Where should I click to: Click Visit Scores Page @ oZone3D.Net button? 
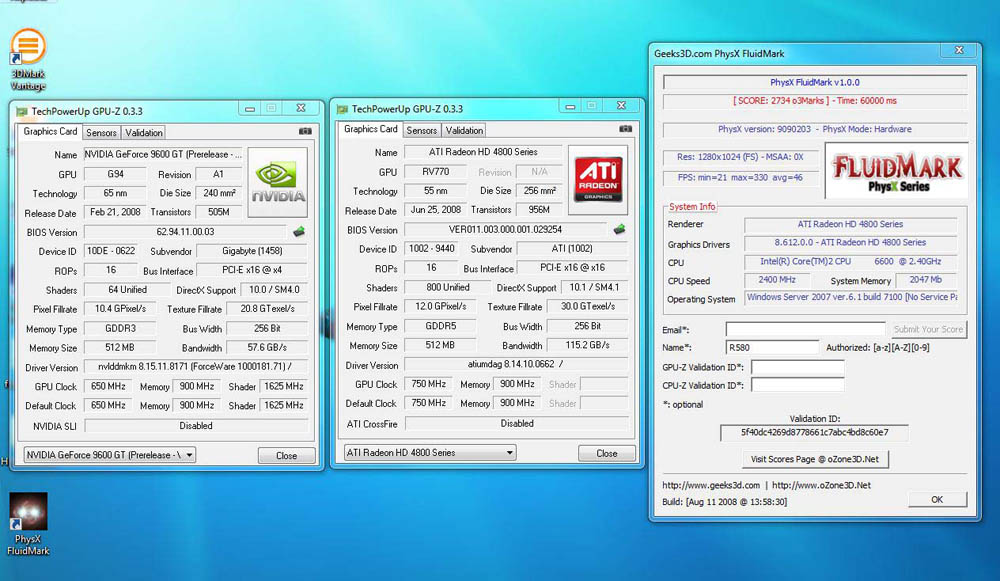(x=814, y=459)
